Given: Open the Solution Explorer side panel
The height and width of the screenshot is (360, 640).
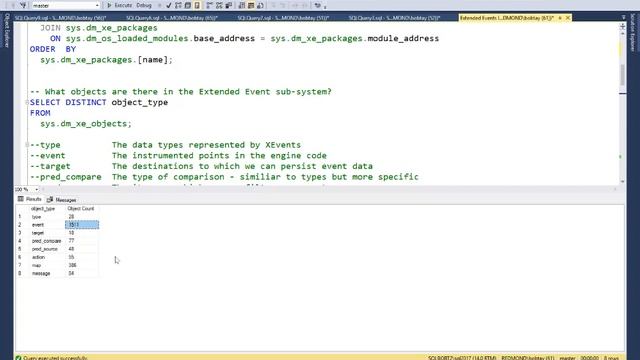Looking at the screenshot, I should [x=633, y=32].
